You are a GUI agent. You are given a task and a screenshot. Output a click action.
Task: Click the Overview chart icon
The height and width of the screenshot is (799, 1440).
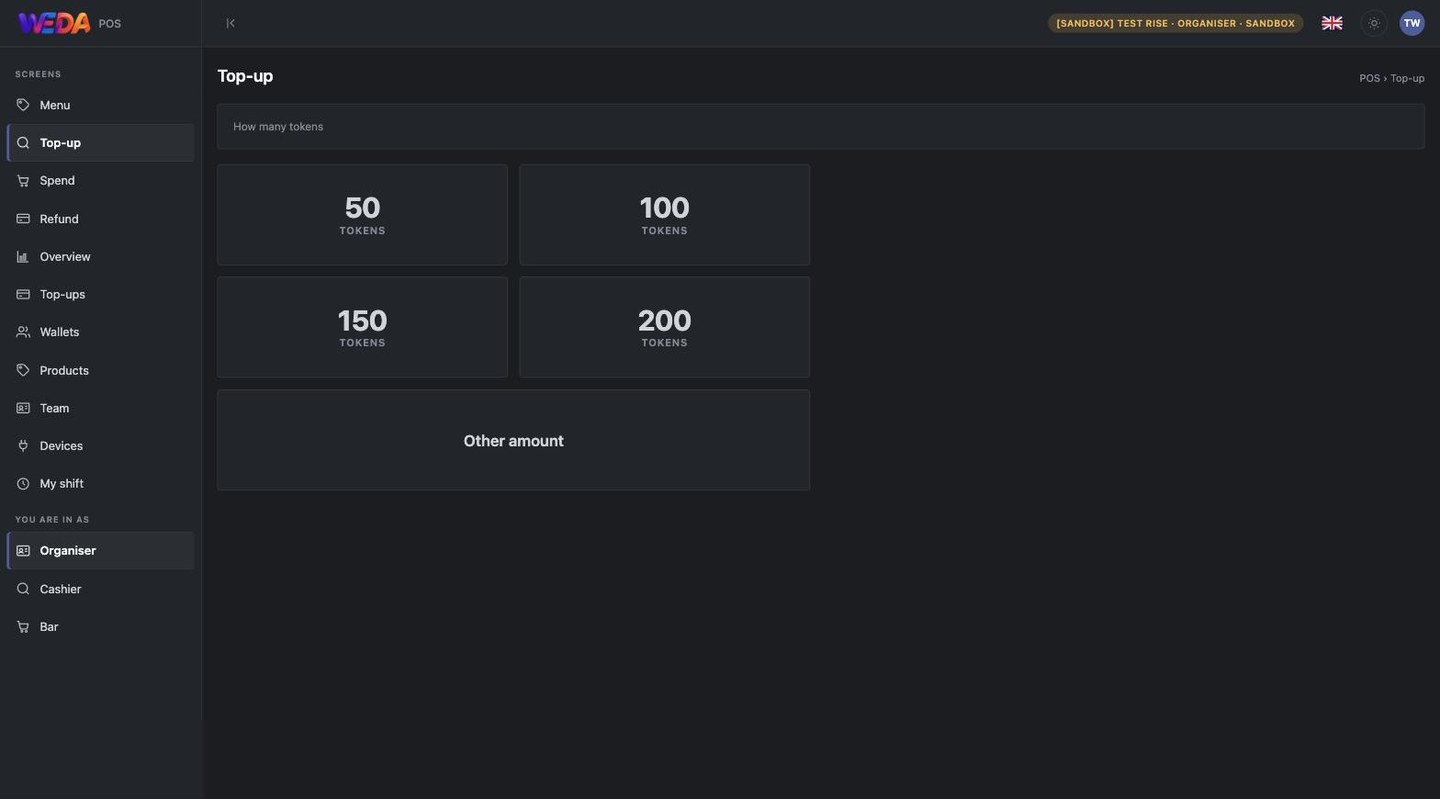[23, 257]
